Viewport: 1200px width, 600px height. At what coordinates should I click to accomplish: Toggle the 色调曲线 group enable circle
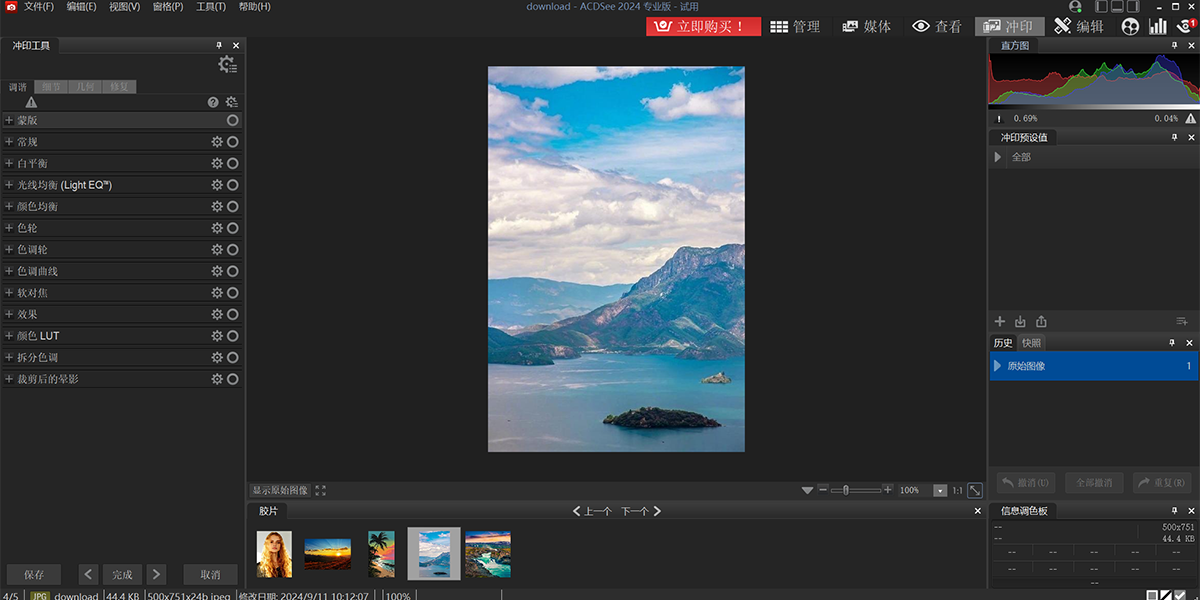tap(233, 272)
